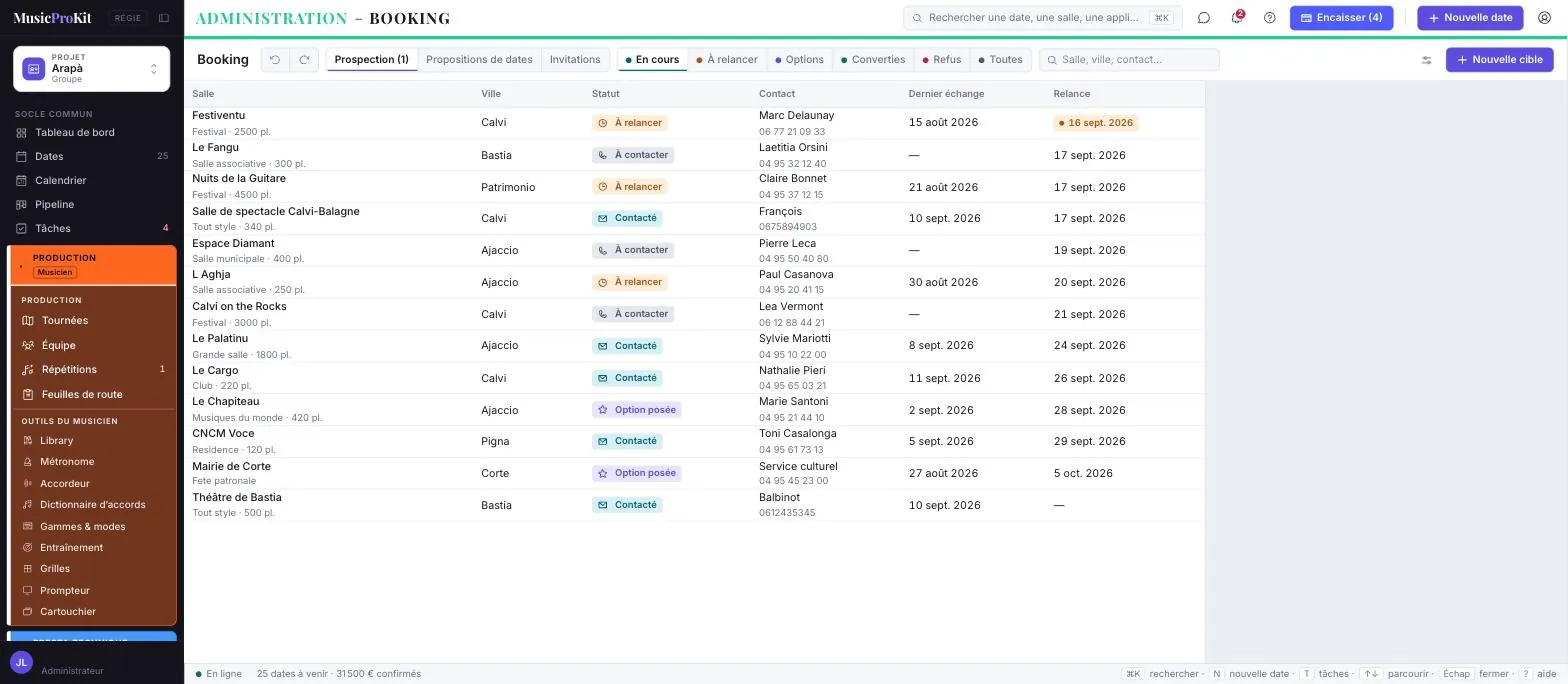Image resolution: width=1568 pixels, height=684 pixels.
Task: Show Toutes statuses filter
Action: click(x=1000, y=60)
